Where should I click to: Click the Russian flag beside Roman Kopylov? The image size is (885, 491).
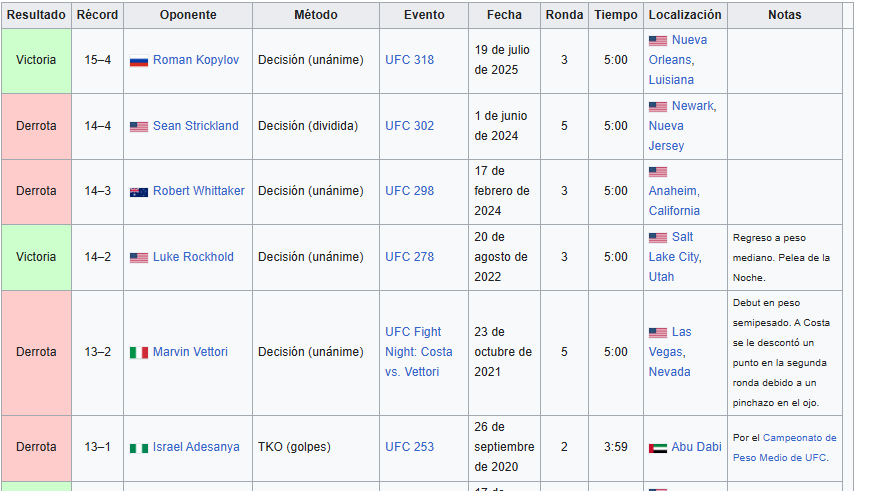click(139, 60)
